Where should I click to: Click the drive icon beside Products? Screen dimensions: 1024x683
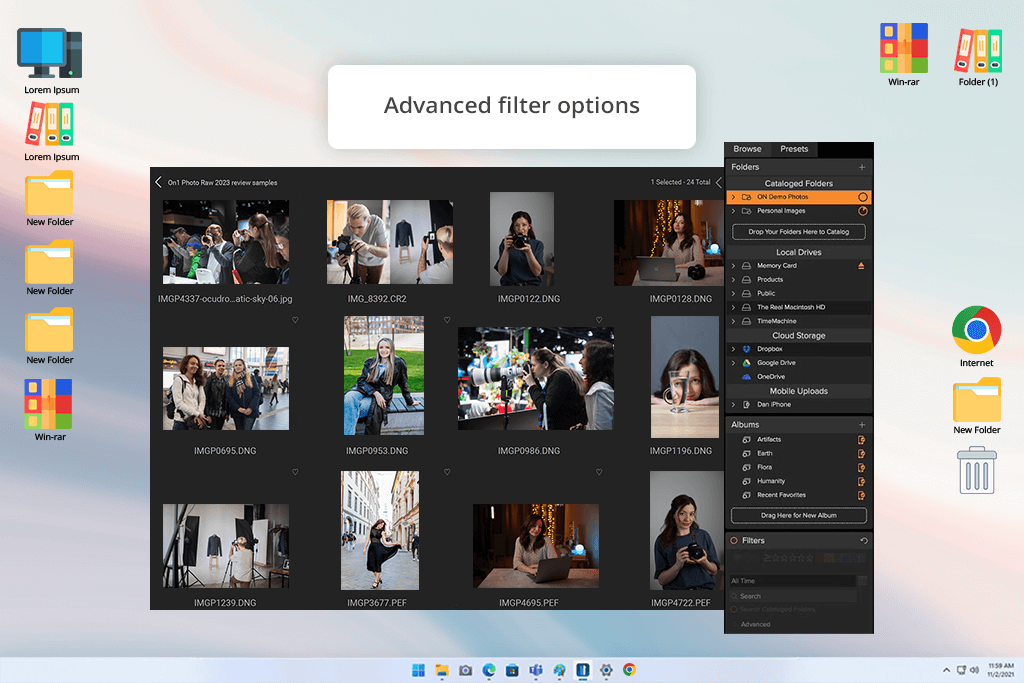pyautogui.click(x=746, y=279)
